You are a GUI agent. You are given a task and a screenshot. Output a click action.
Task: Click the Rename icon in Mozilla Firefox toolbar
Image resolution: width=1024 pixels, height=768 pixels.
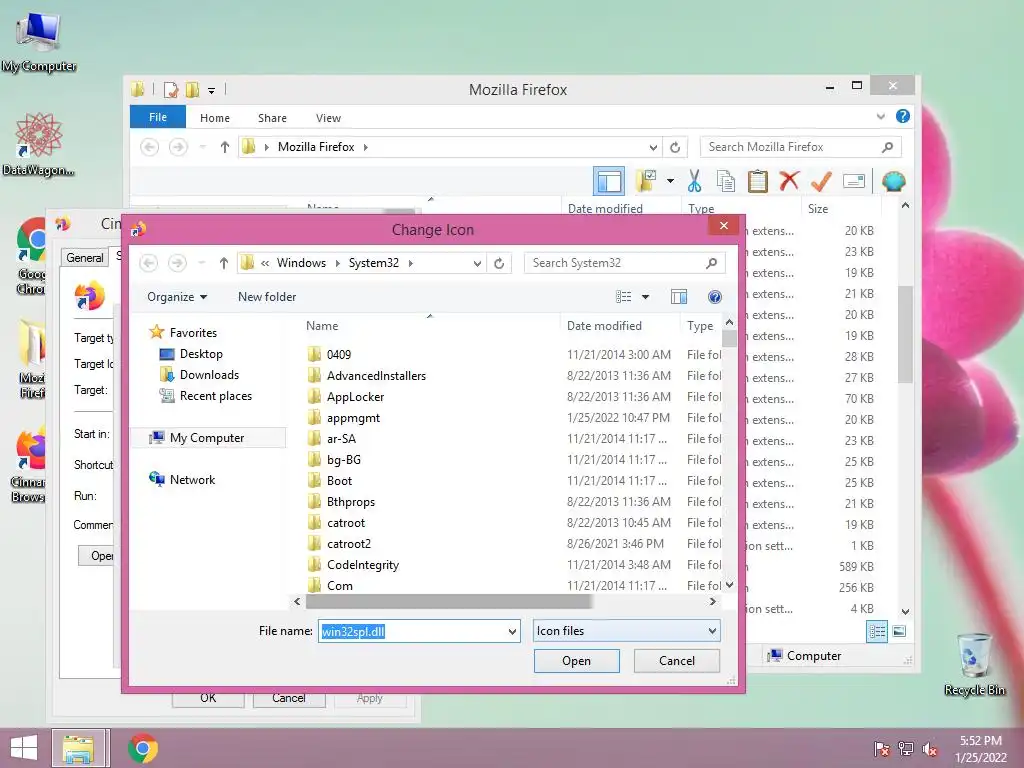tap(854, 181)
